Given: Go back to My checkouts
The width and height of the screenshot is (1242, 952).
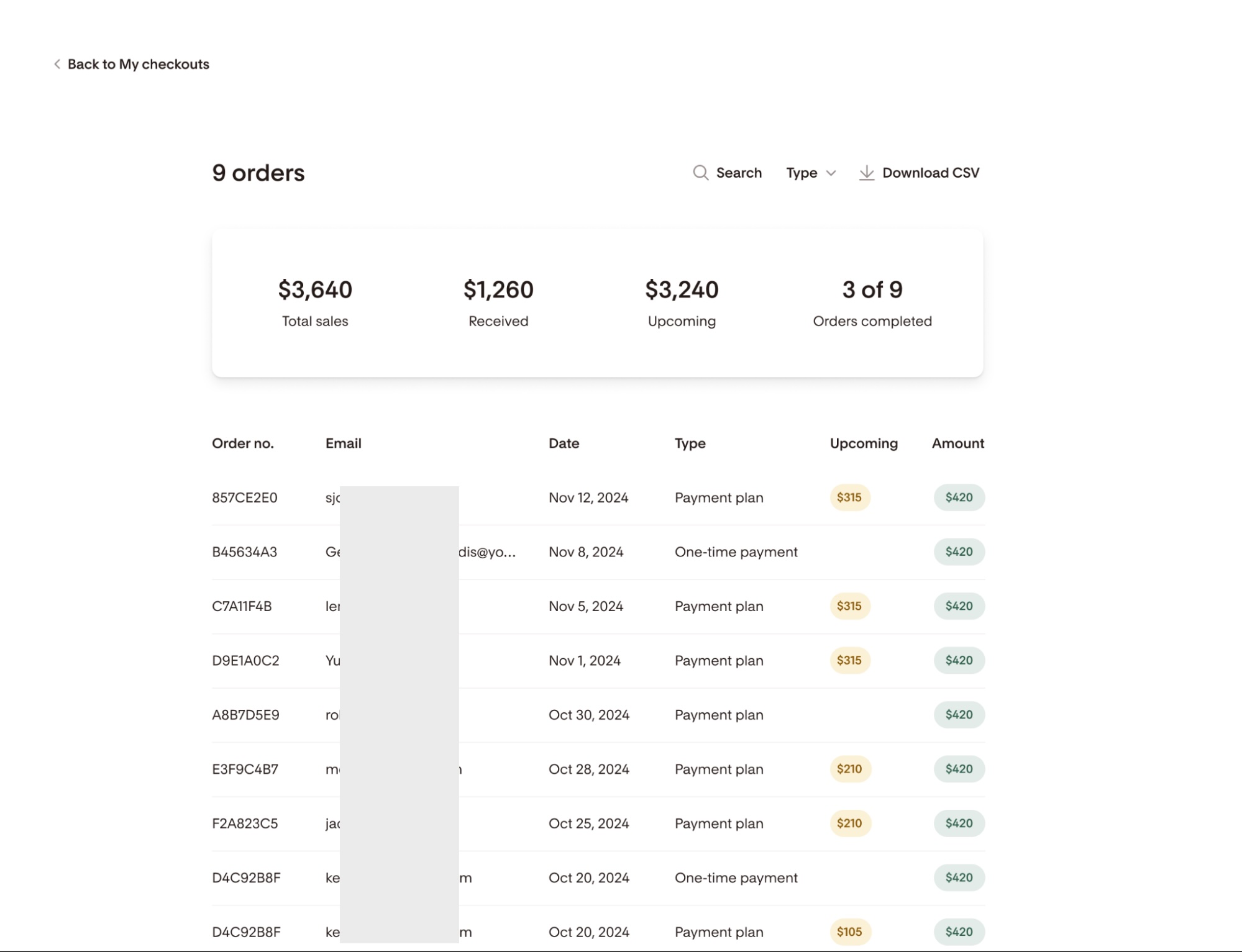Looking at the screenshot, I should tap(138, 64).
